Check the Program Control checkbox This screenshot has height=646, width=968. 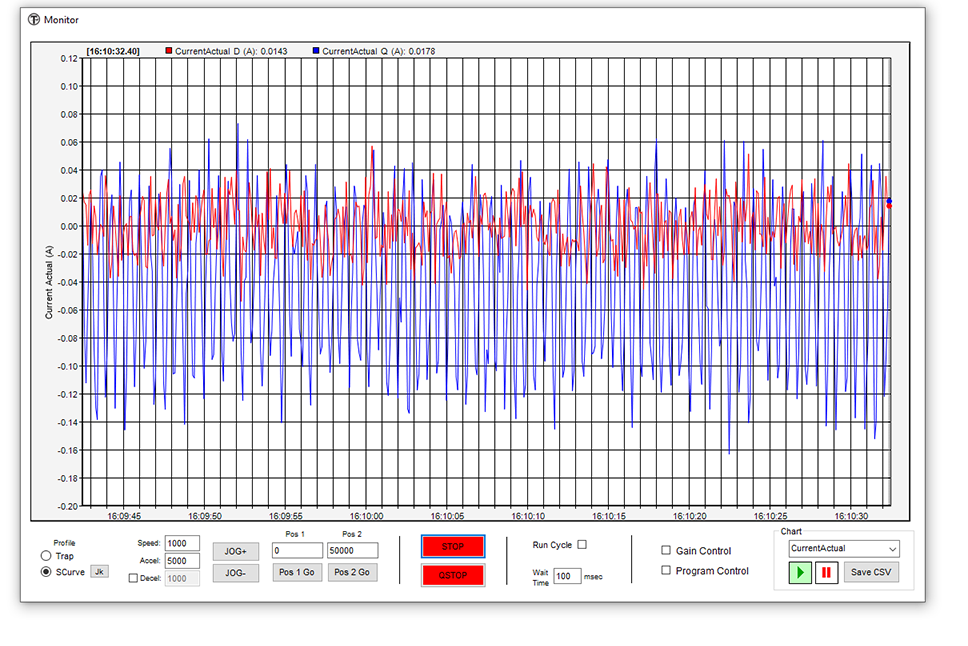(667, 571)
